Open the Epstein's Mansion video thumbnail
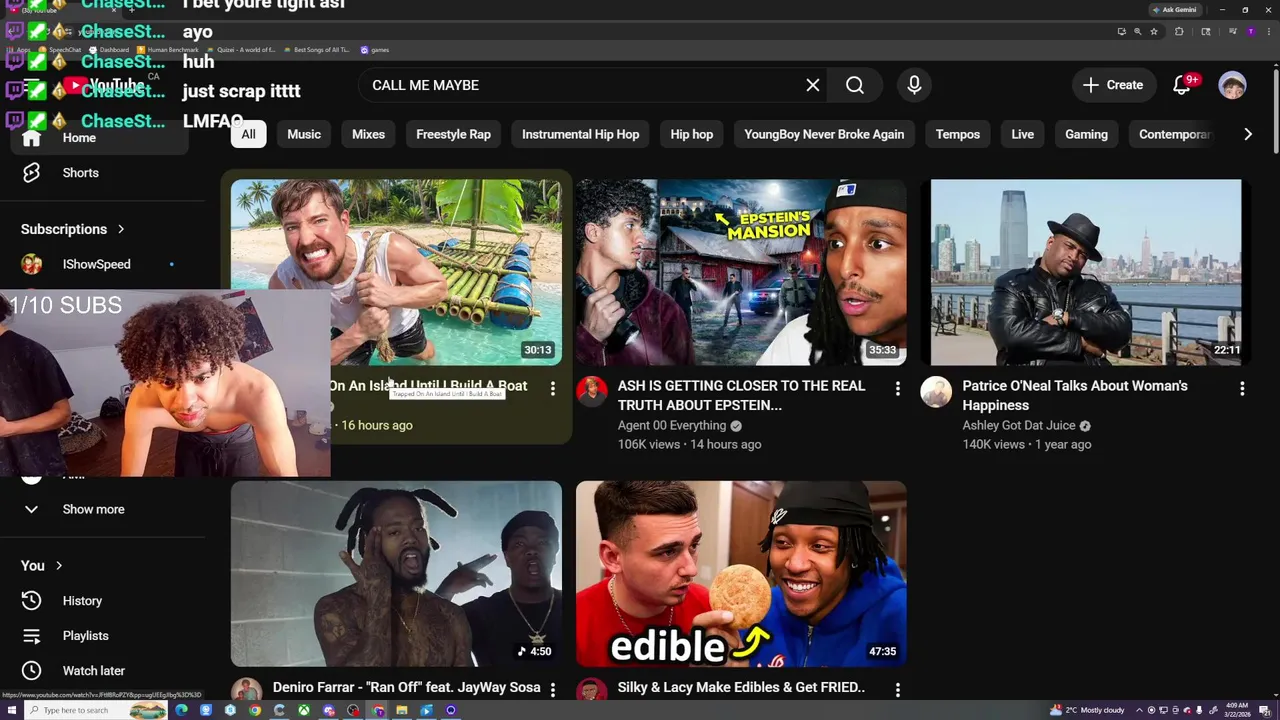Screen dimensions: 1280x720 point(741,273)
